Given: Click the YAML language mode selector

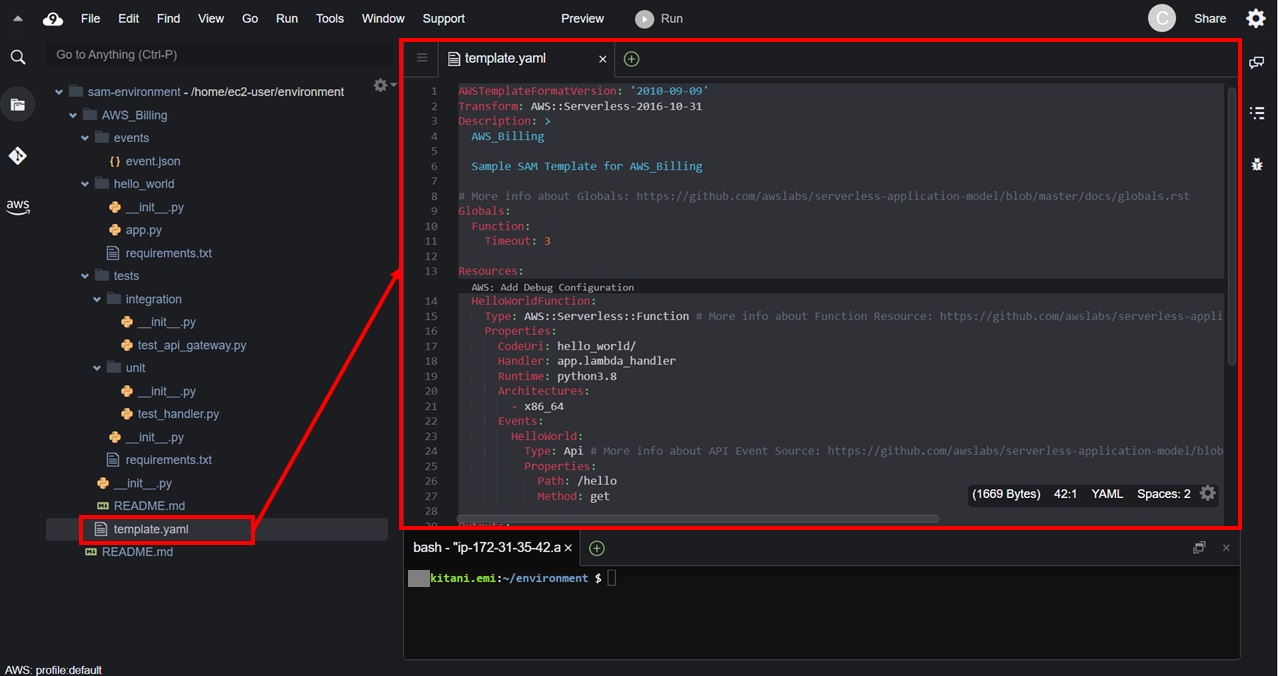Looking at the screenshot, I should [x=1107, y=494].
